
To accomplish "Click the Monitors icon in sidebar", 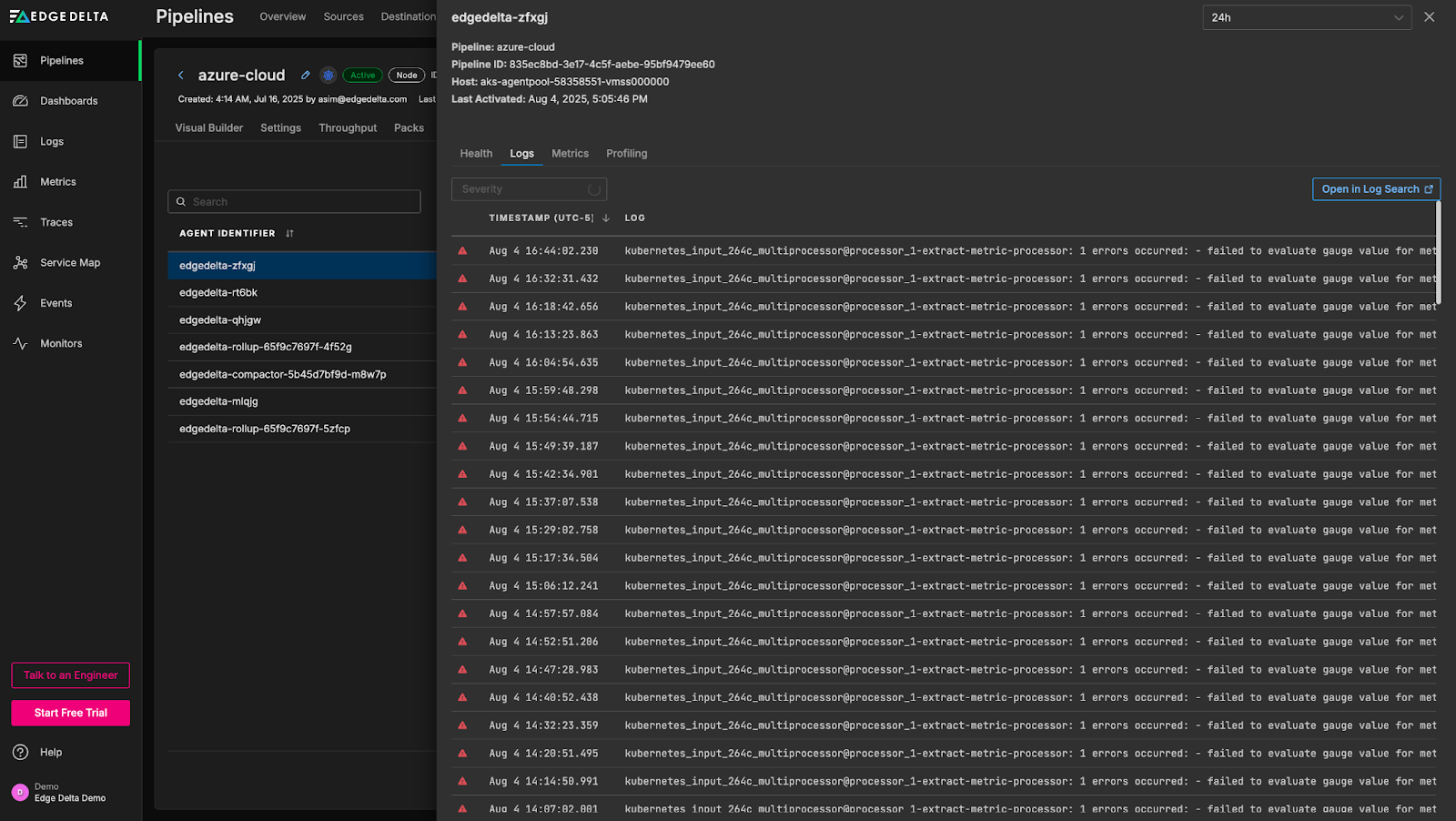I will [x=20, y=344].
